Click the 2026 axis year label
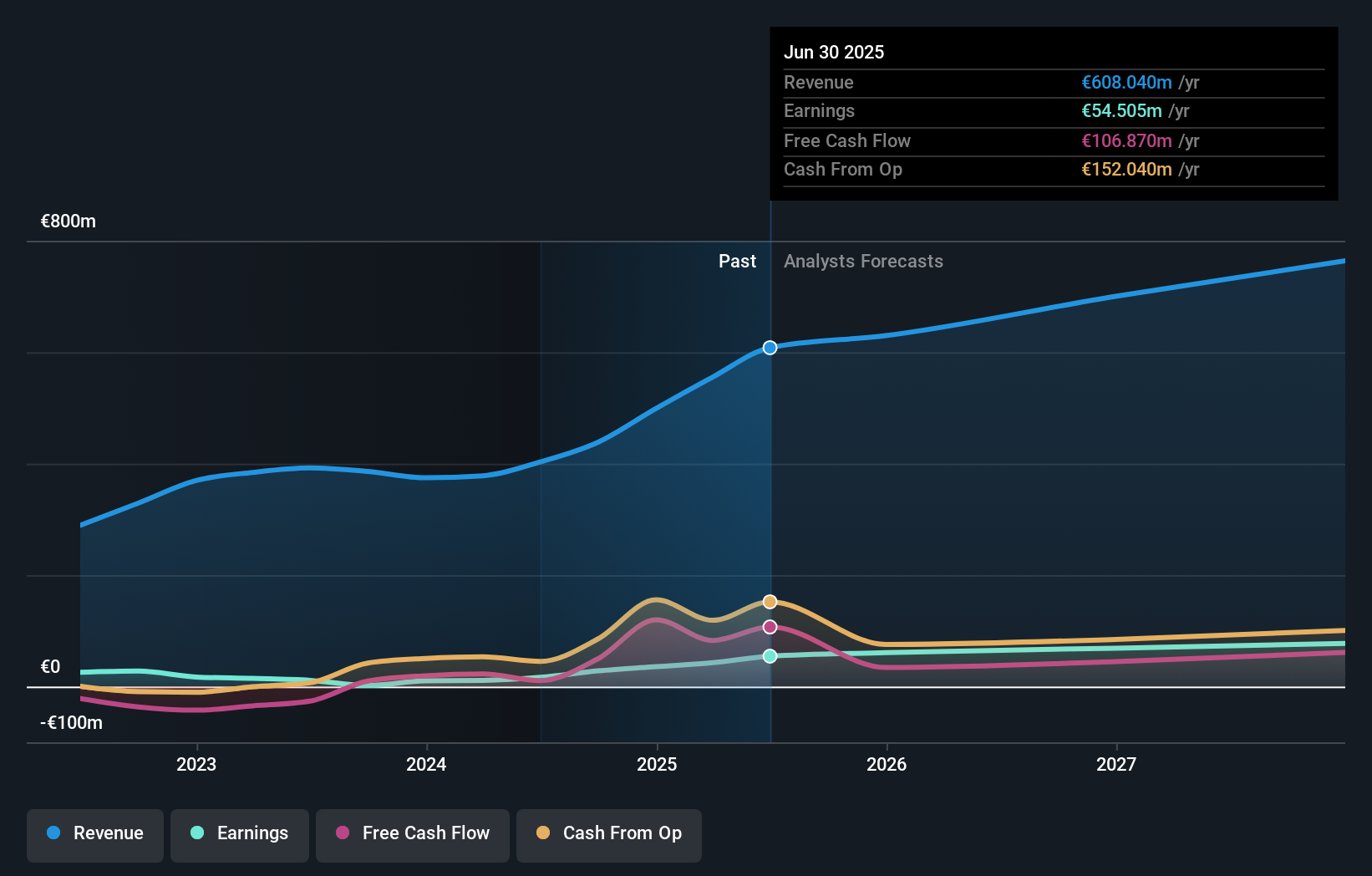This screenshot has width=1372, height=876. tap(887, 764)
